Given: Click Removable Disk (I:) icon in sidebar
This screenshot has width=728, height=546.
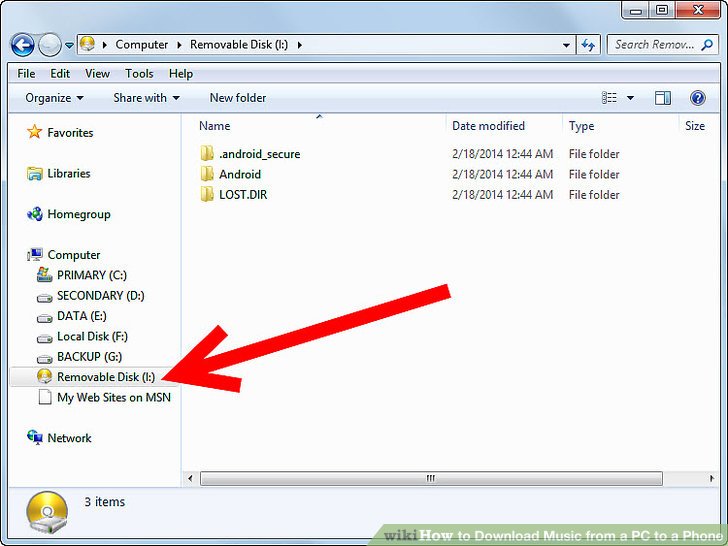Looking at the screenshot, I should (x=45, y=376).
